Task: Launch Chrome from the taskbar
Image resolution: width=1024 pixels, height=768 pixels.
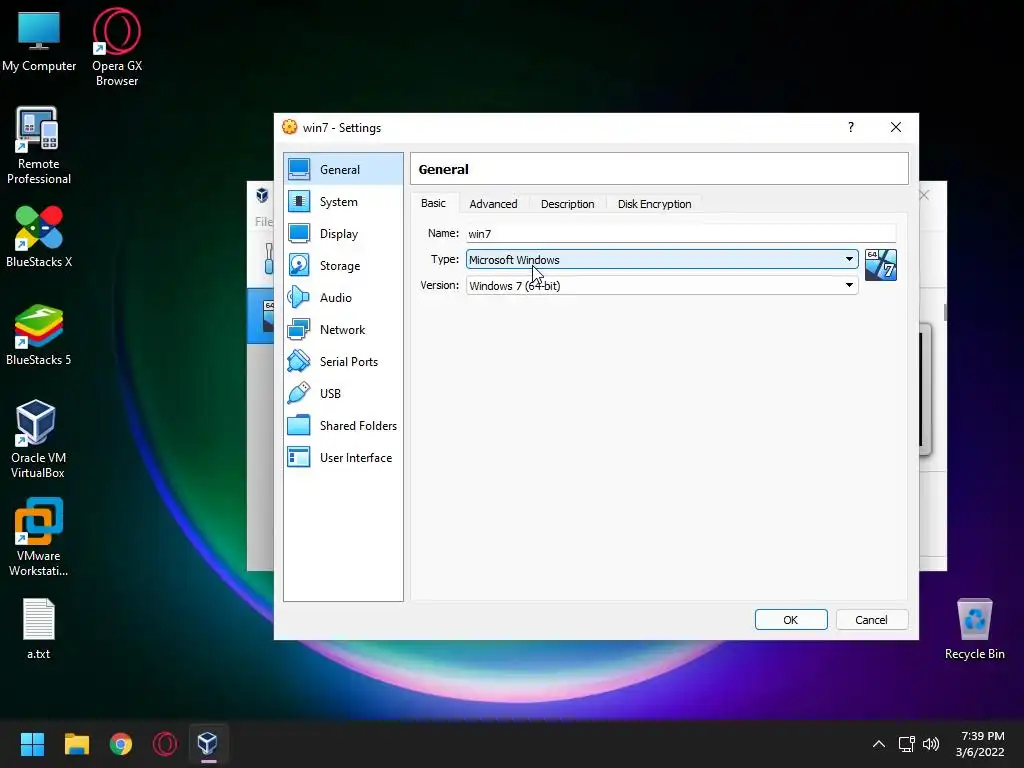Action: click(x=121, y=743)
